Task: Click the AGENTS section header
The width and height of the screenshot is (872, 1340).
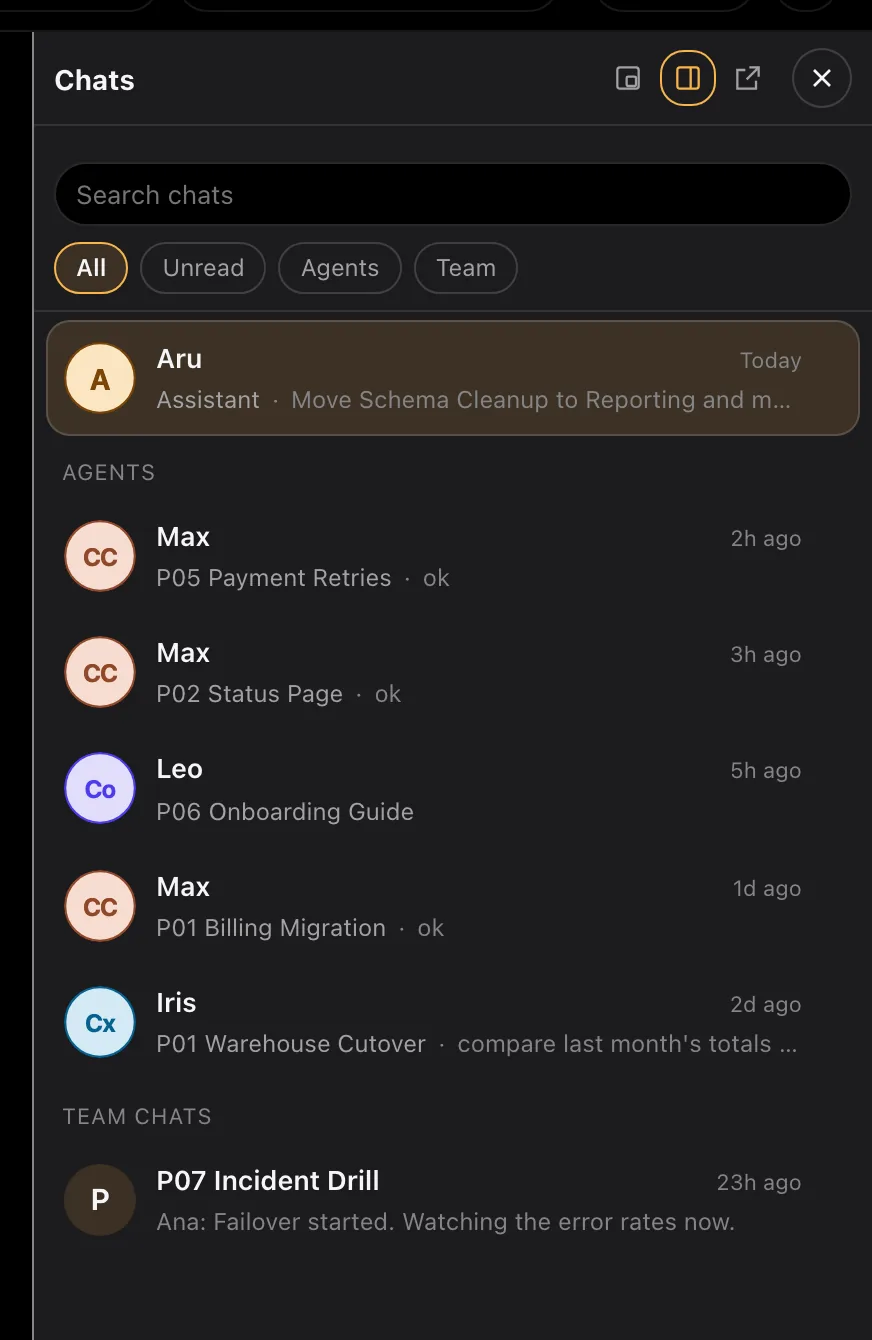Action: (x=109, y=473)
